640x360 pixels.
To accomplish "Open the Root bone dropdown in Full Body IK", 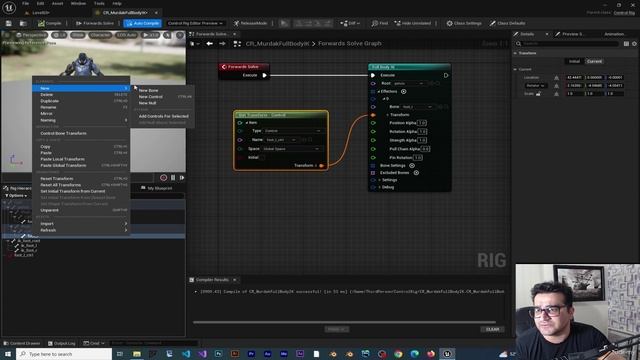I will click(x=409, y=83).
